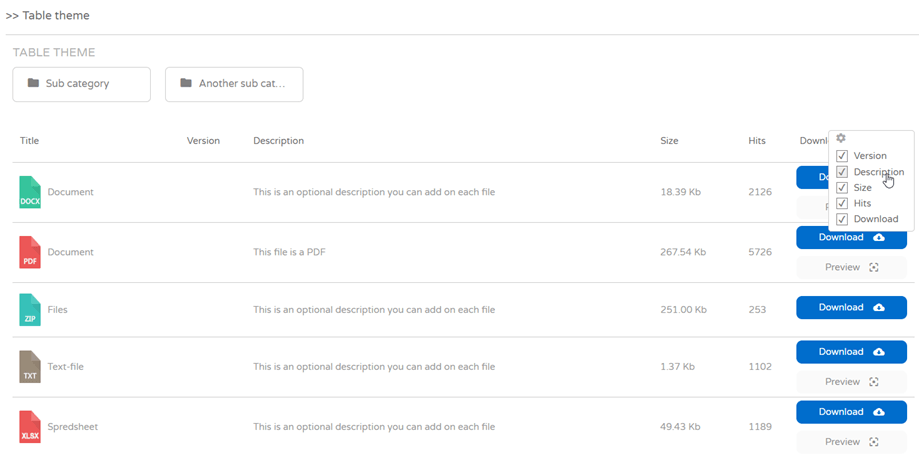Click the TXT file type icon

point(30,367)
